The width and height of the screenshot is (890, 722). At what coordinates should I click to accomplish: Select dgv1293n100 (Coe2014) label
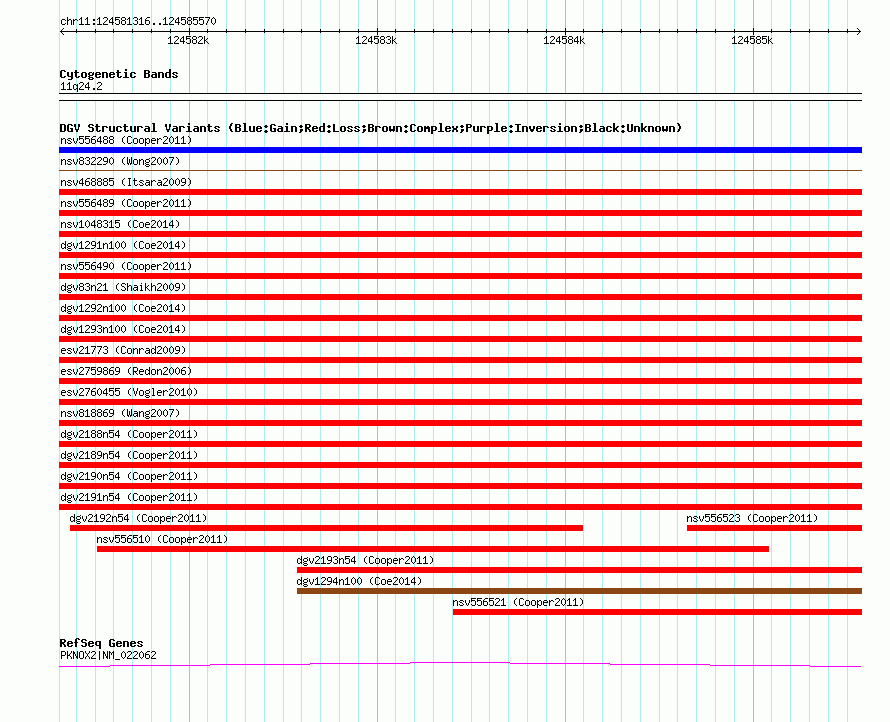tap(123, 329)
